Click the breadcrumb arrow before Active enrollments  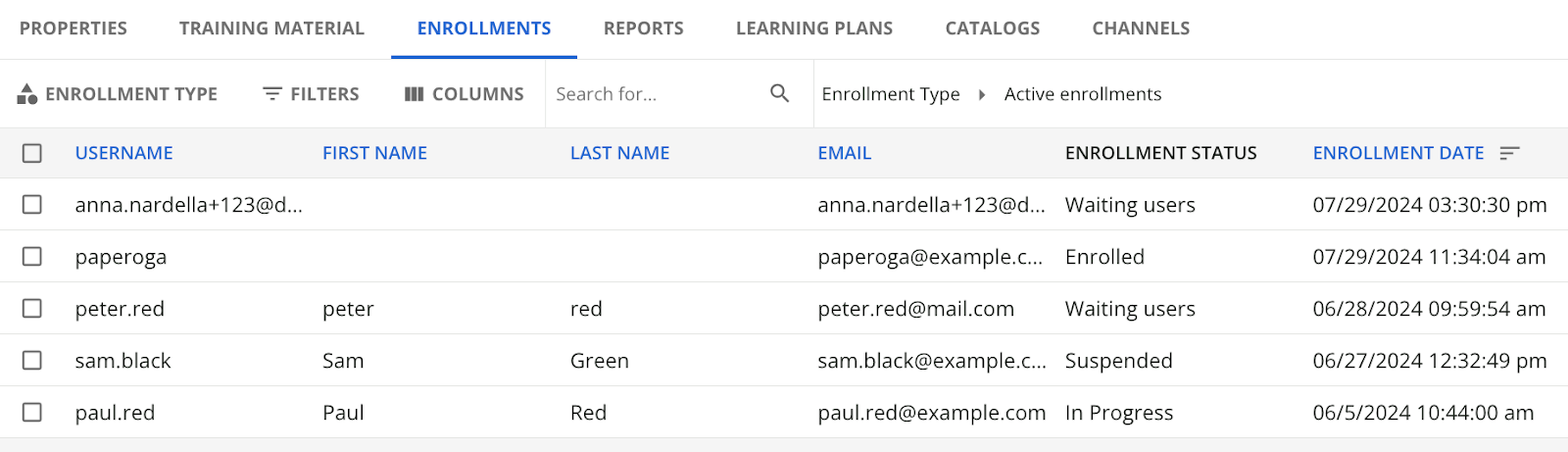982,94
